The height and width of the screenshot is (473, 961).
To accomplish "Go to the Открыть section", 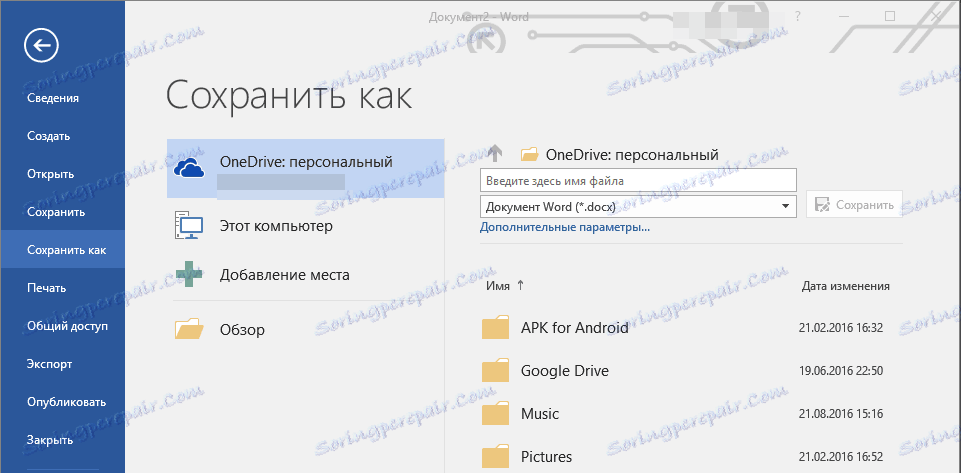I will pos(50,174).
